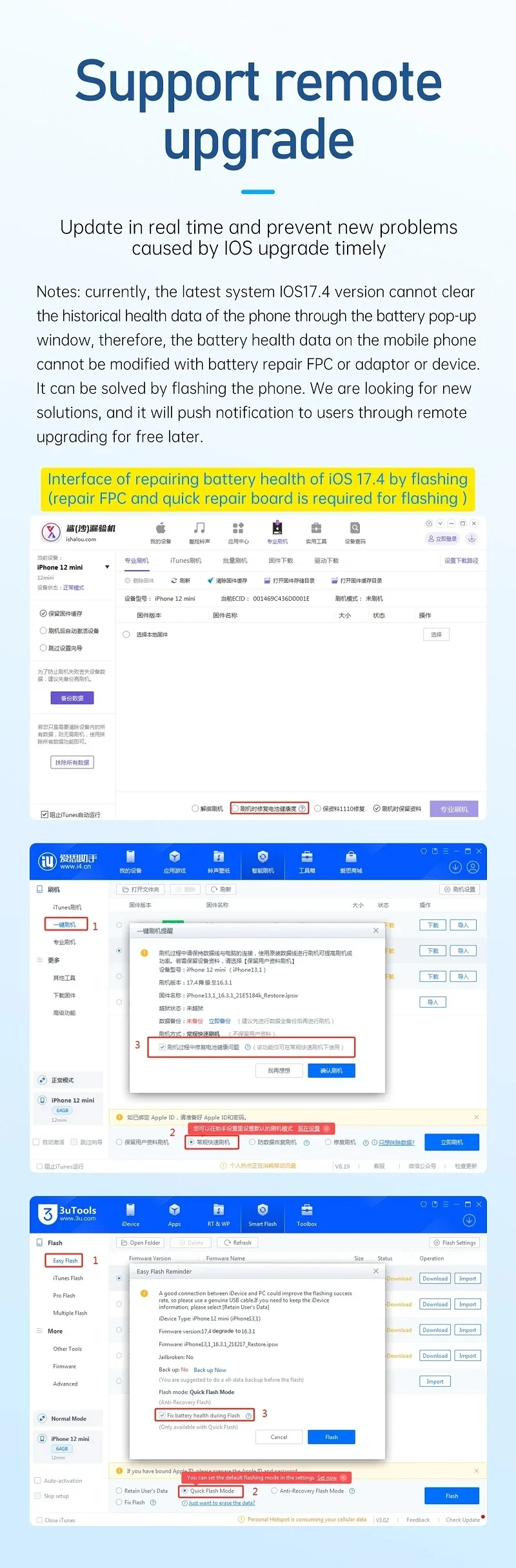Open 设置下载路径 link in ishalou
The image size is (516, 1568).
click(461, 561)
